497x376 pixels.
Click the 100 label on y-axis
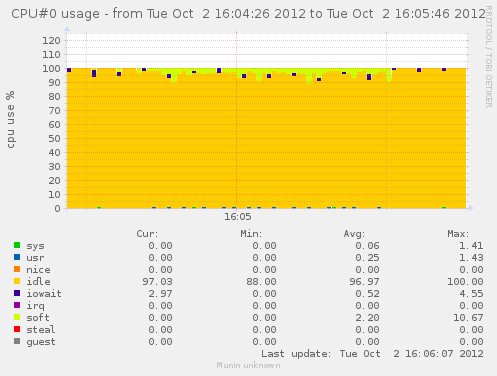tap(51, 69)
